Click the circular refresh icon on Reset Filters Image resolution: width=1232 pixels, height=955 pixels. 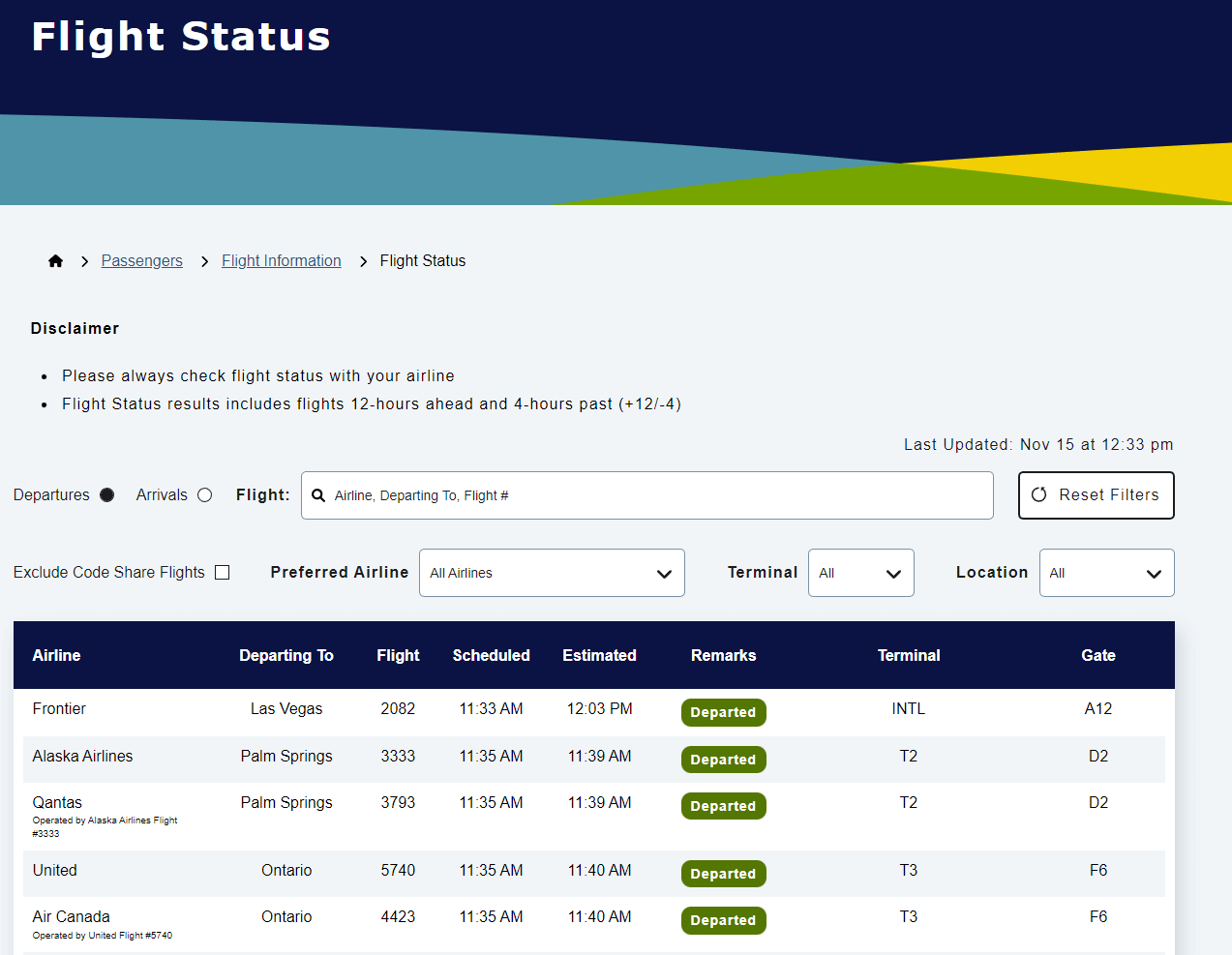(x=1039, y=494)
